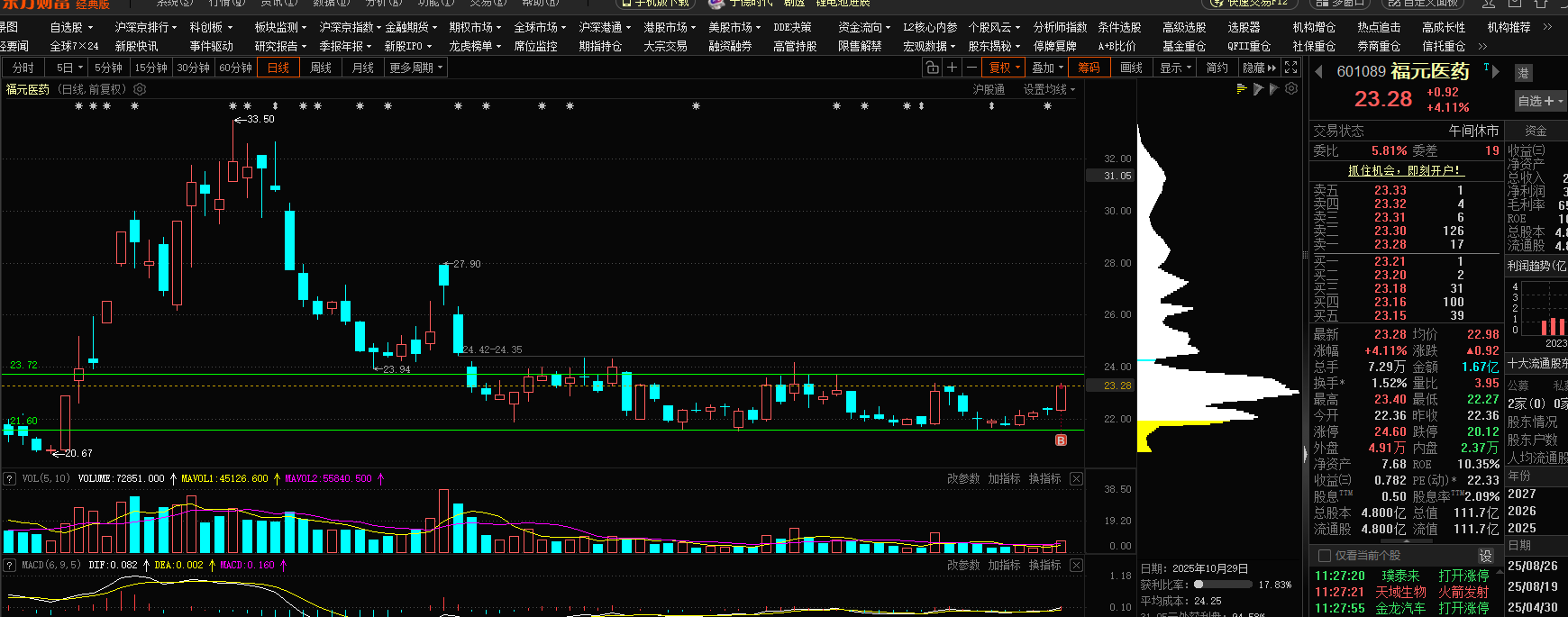Click the VOL question mark help icon
Image resolution: width=1568 pixels, height=617 pixels.
click(x=9, y=478)
